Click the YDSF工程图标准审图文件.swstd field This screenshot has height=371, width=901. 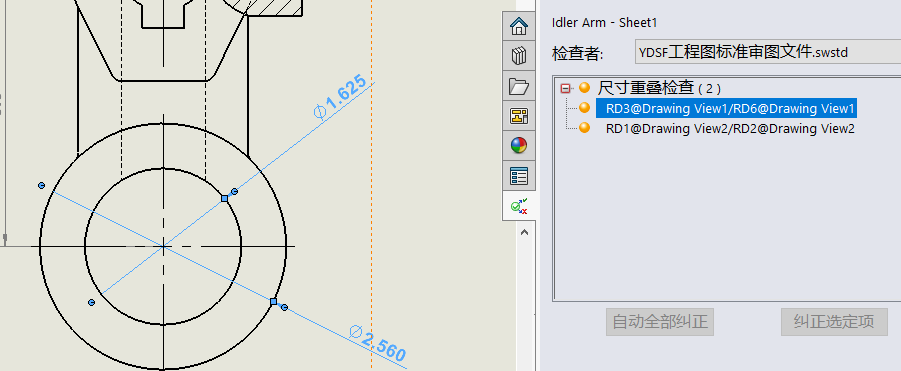click(768, 52)
